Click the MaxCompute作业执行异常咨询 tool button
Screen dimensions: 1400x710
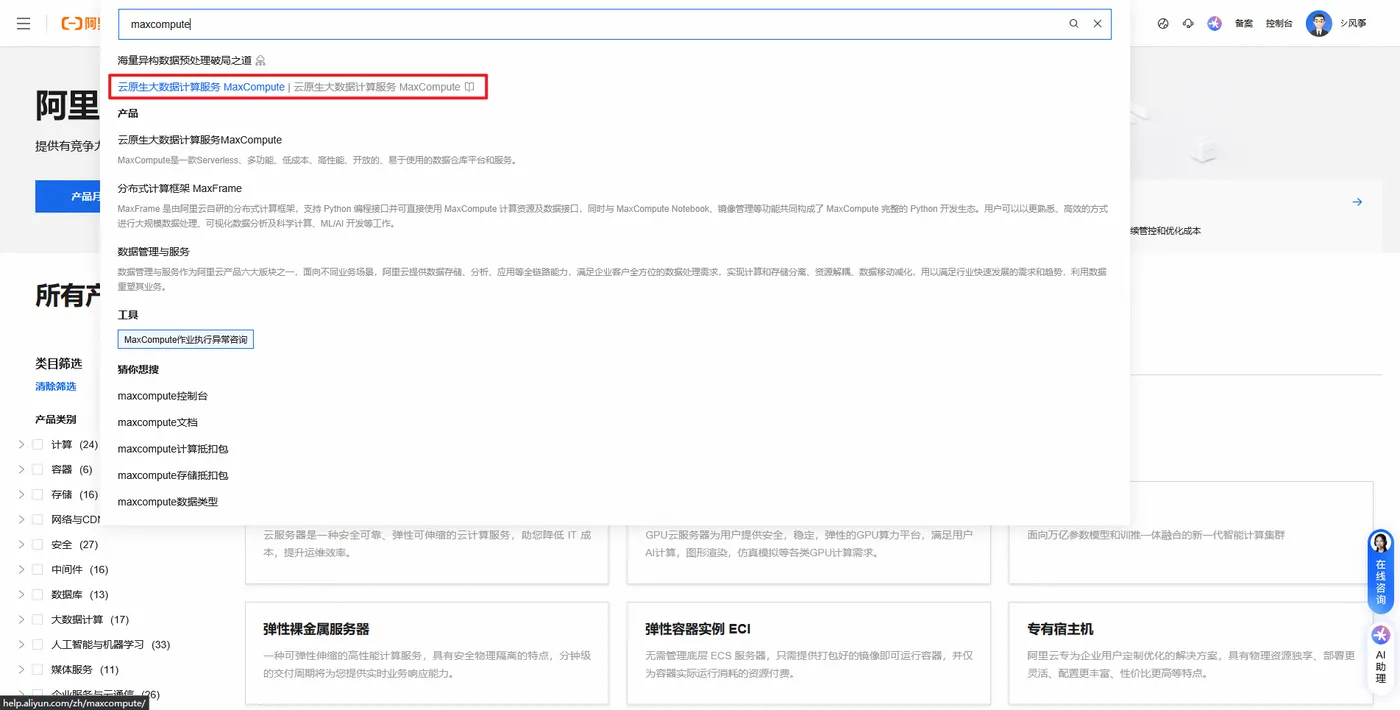click(x=185, y=338)
